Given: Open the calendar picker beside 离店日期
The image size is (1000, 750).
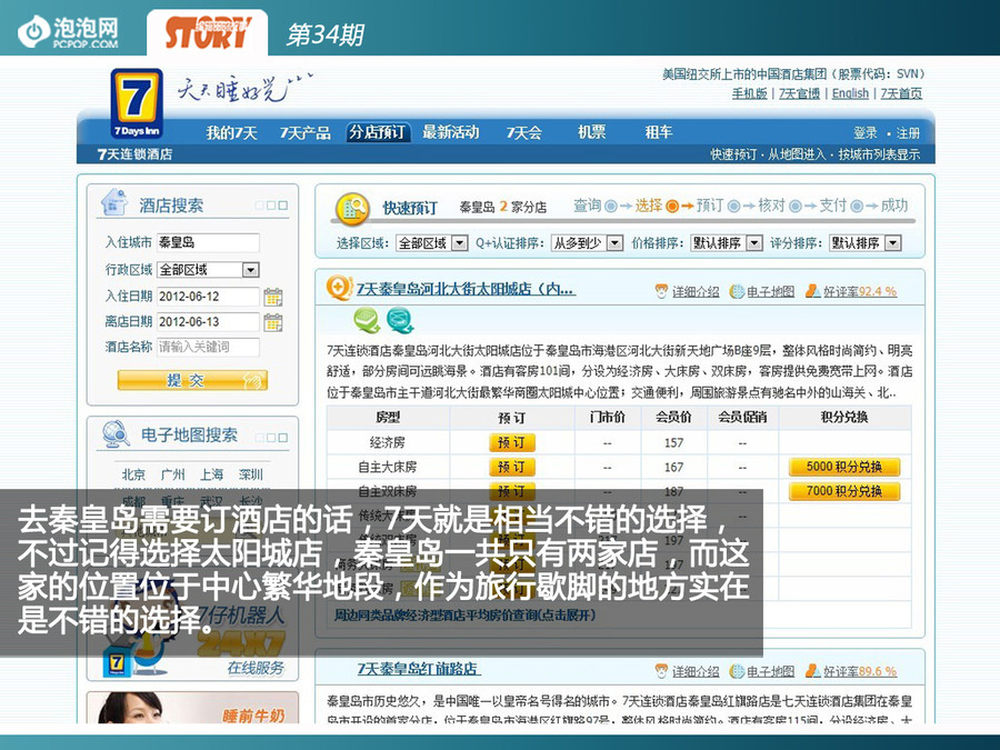Looking at the screenshot, I should pyautogui.click(x=273, y=323).
